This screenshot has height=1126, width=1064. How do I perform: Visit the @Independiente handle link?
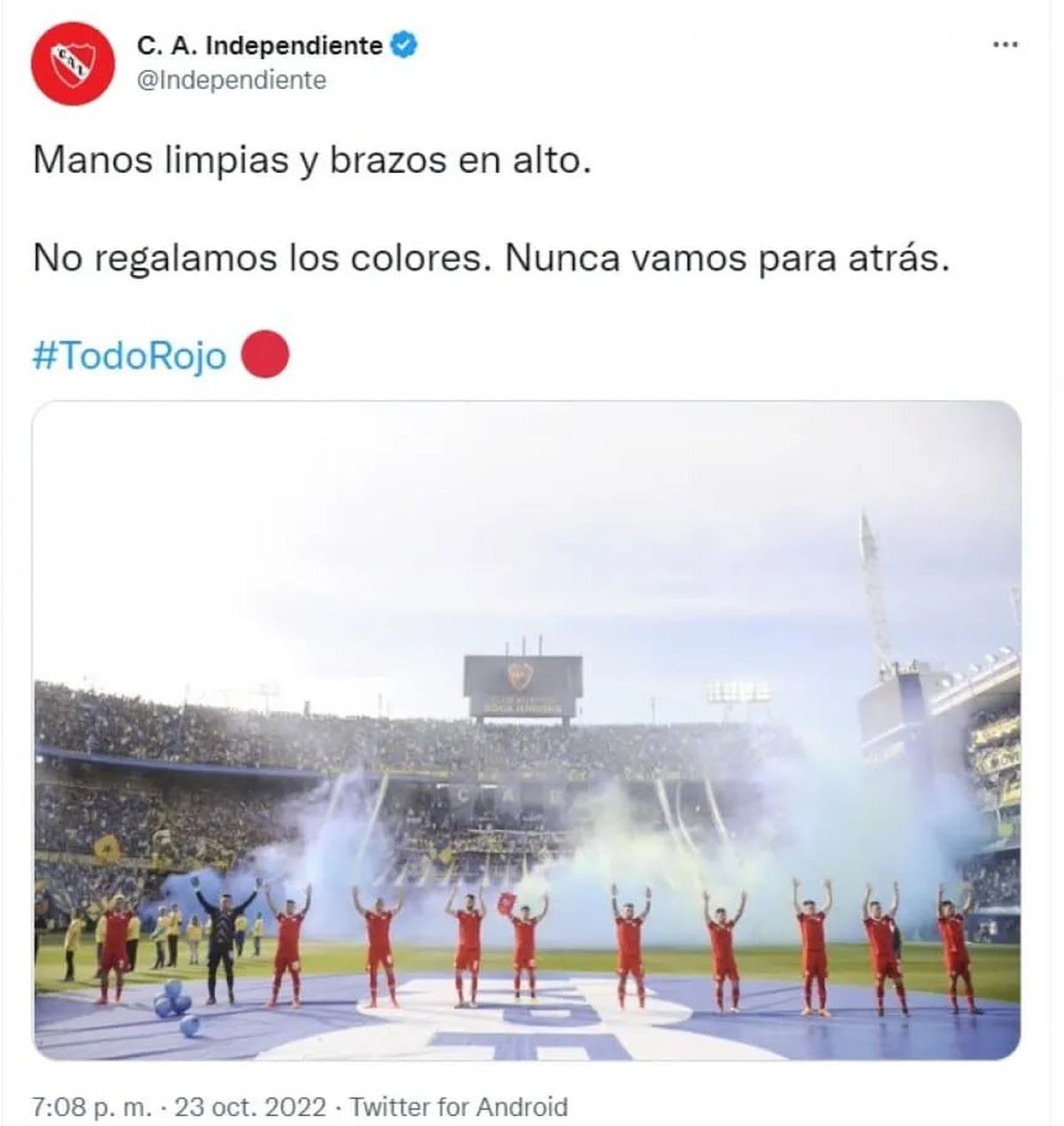pyautogui.click(x=231, y=81)
